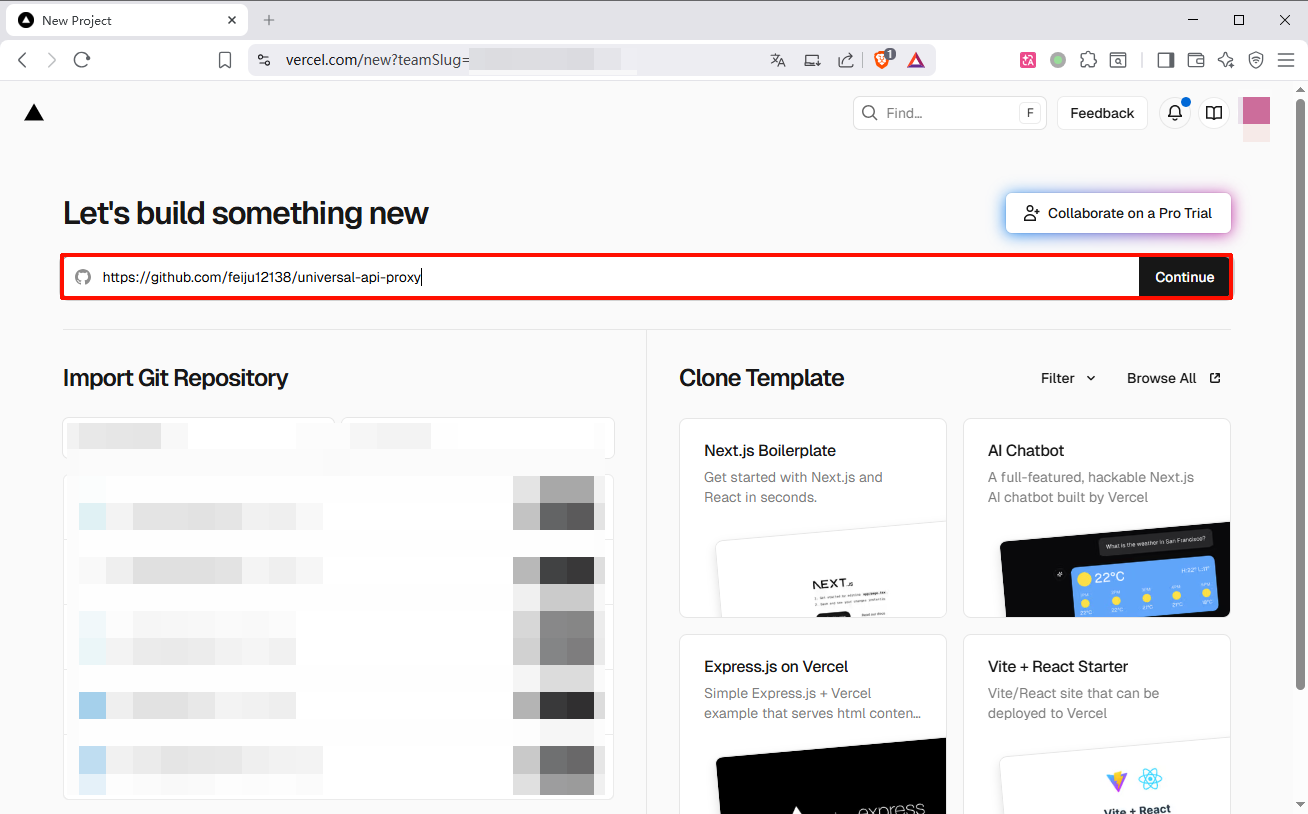Open the documentation book icon
The image size is (1308, 814).
pyautogui.click(x=1214, y=113)
